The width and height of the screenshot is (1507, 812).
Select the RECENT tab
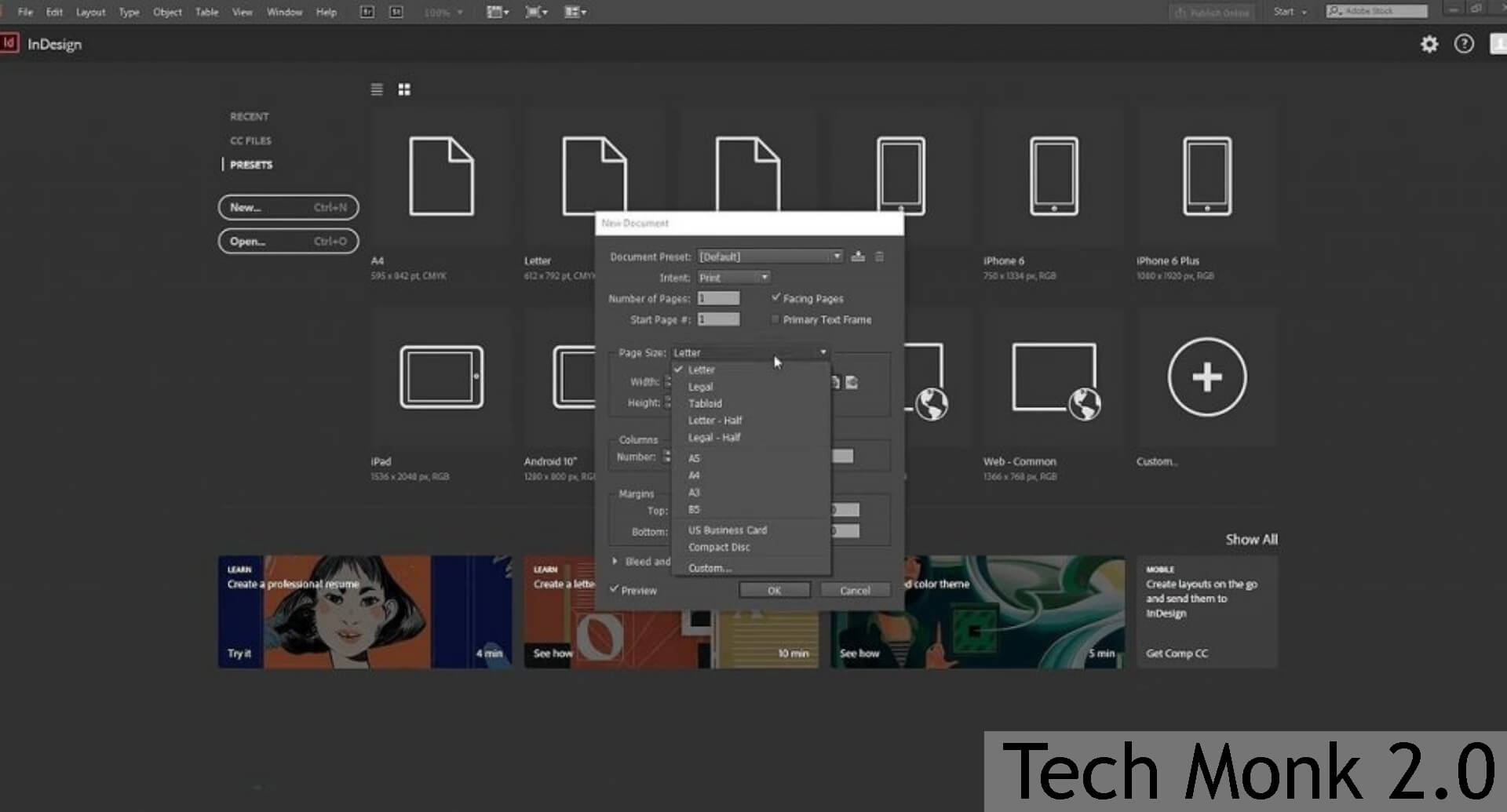[250, 116]
